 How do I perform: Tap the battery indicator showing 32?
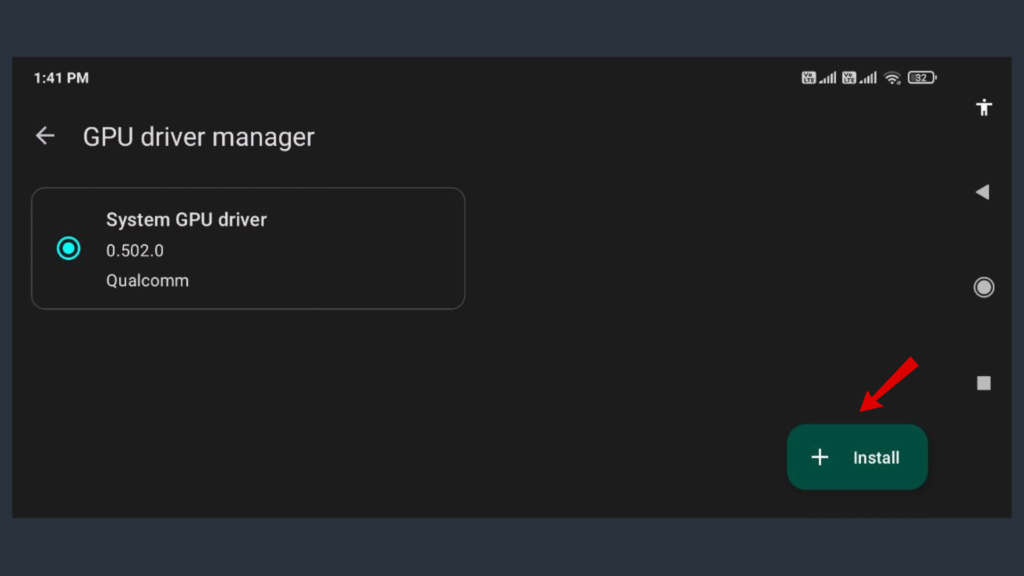(920, 77)
